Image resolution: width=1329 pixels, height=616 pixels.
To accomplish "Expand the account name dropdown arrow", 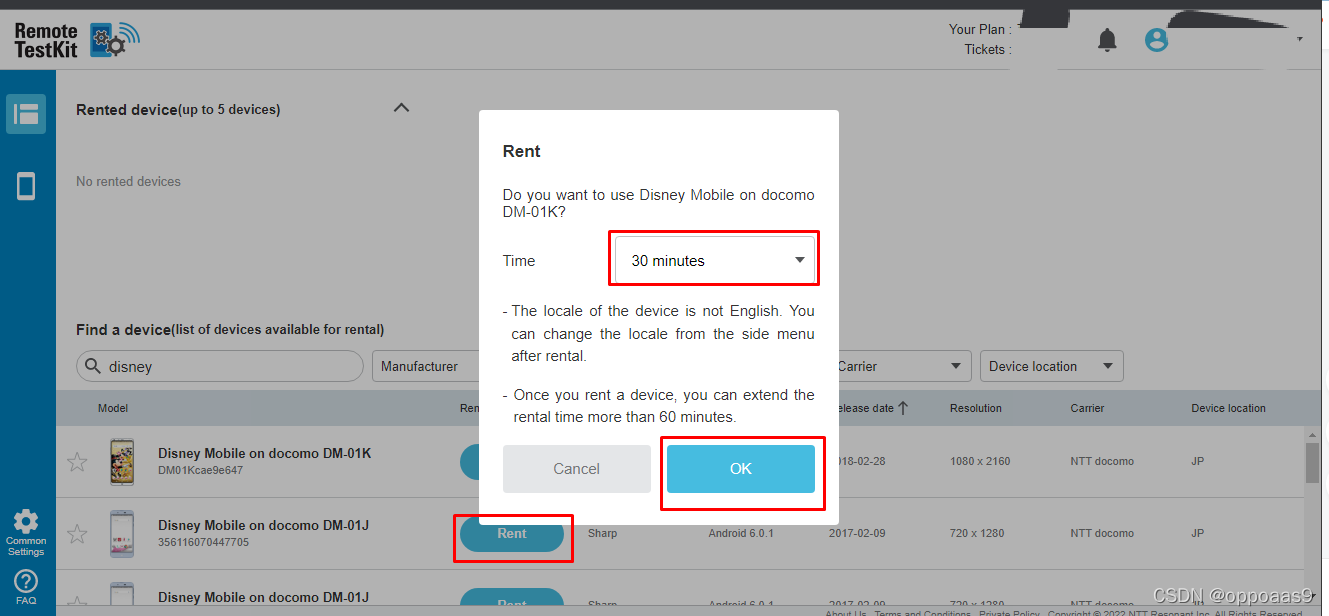I will tap(1300, 40).
